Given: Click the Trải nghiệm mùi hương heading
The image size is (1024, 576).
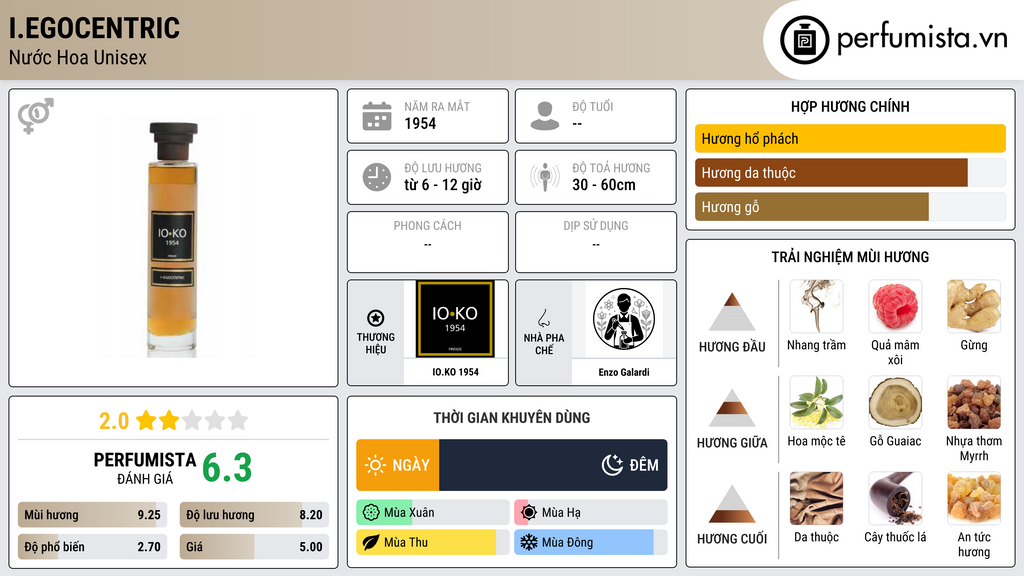Looking at the screenshot, I should click(850, 257).
